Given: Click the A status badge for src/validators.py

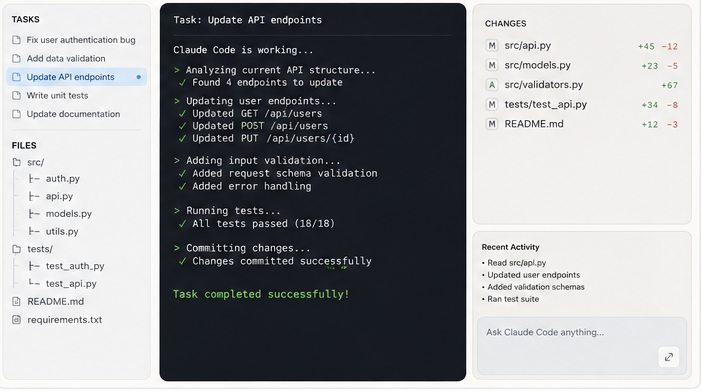Looking at the screenshot, I should [x=492, y=85].
